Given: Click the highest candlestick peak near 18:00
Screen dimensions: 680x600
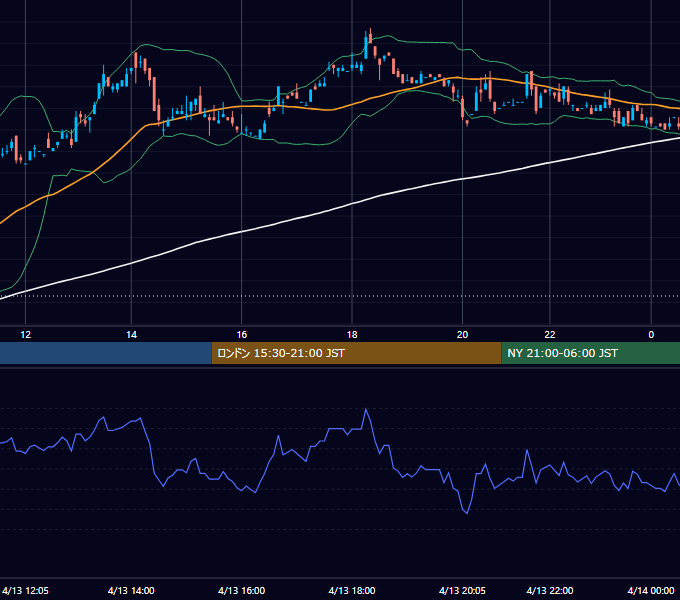Looking at the screenshot, I should click(370, 36).
